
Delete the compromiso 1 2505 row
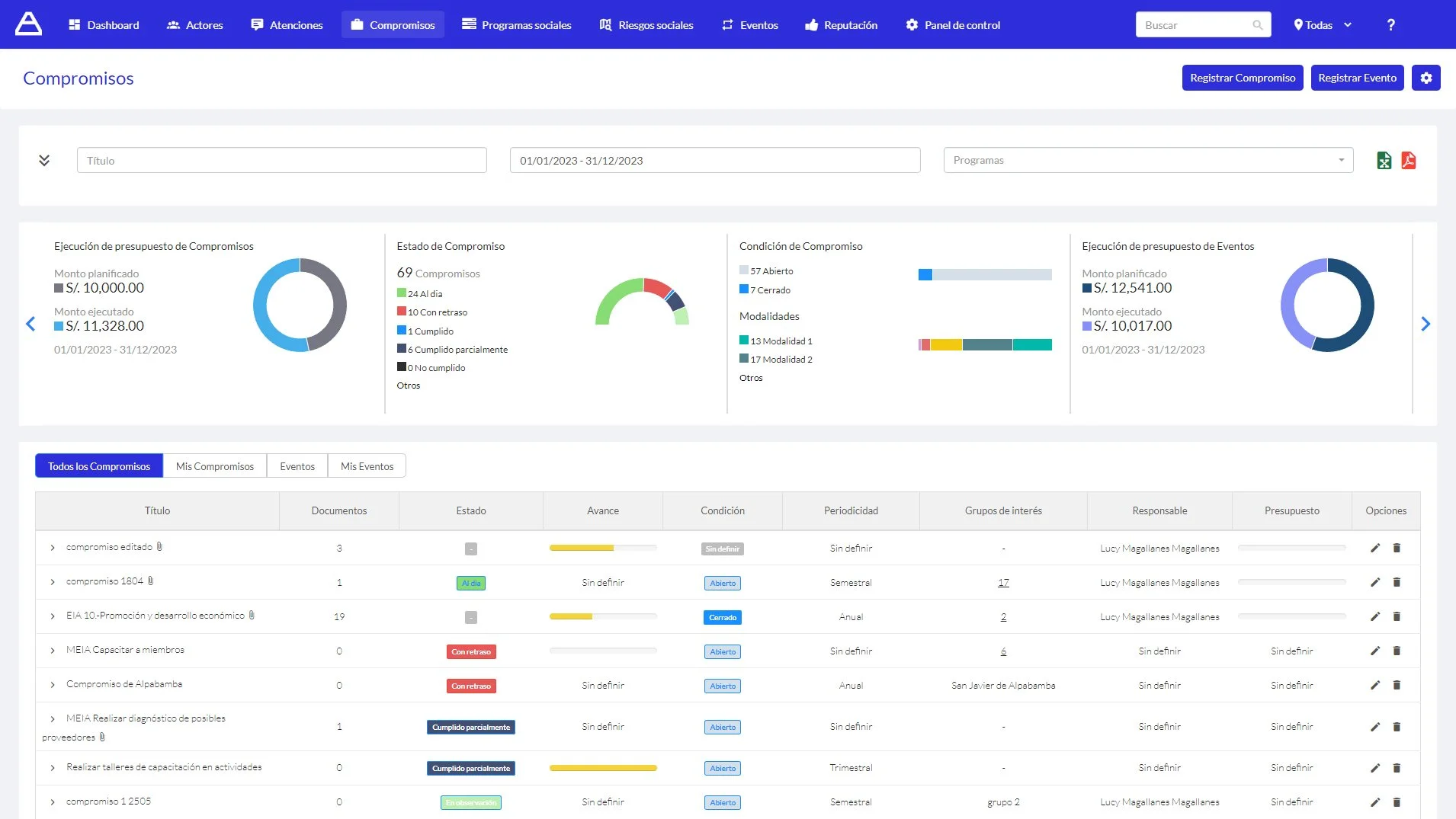[1397, 802]
